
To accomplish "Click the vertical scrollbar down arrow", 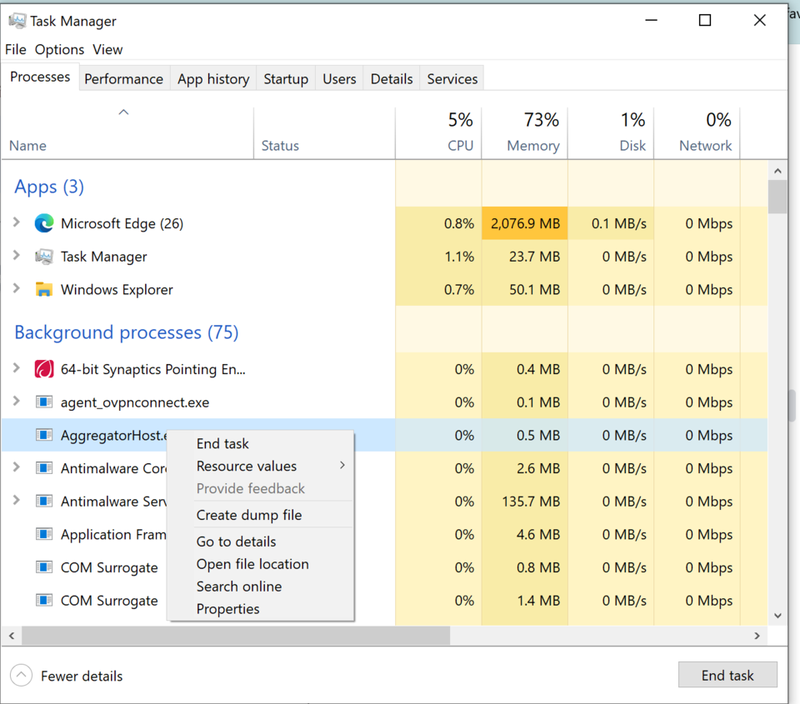I will pyautogui.click(x=777, y=616).
